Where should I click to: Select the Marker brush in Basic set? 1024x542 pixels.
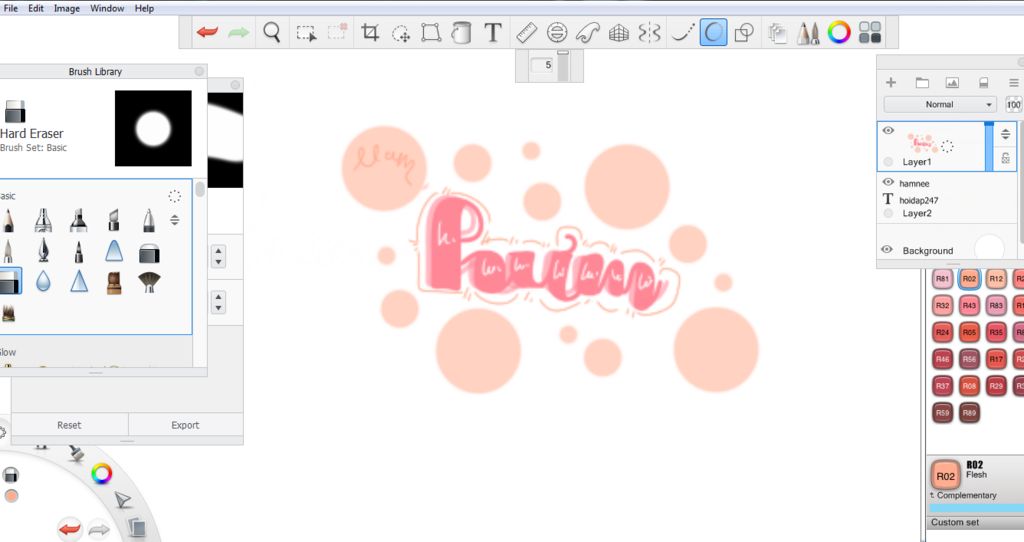(78, 221)
